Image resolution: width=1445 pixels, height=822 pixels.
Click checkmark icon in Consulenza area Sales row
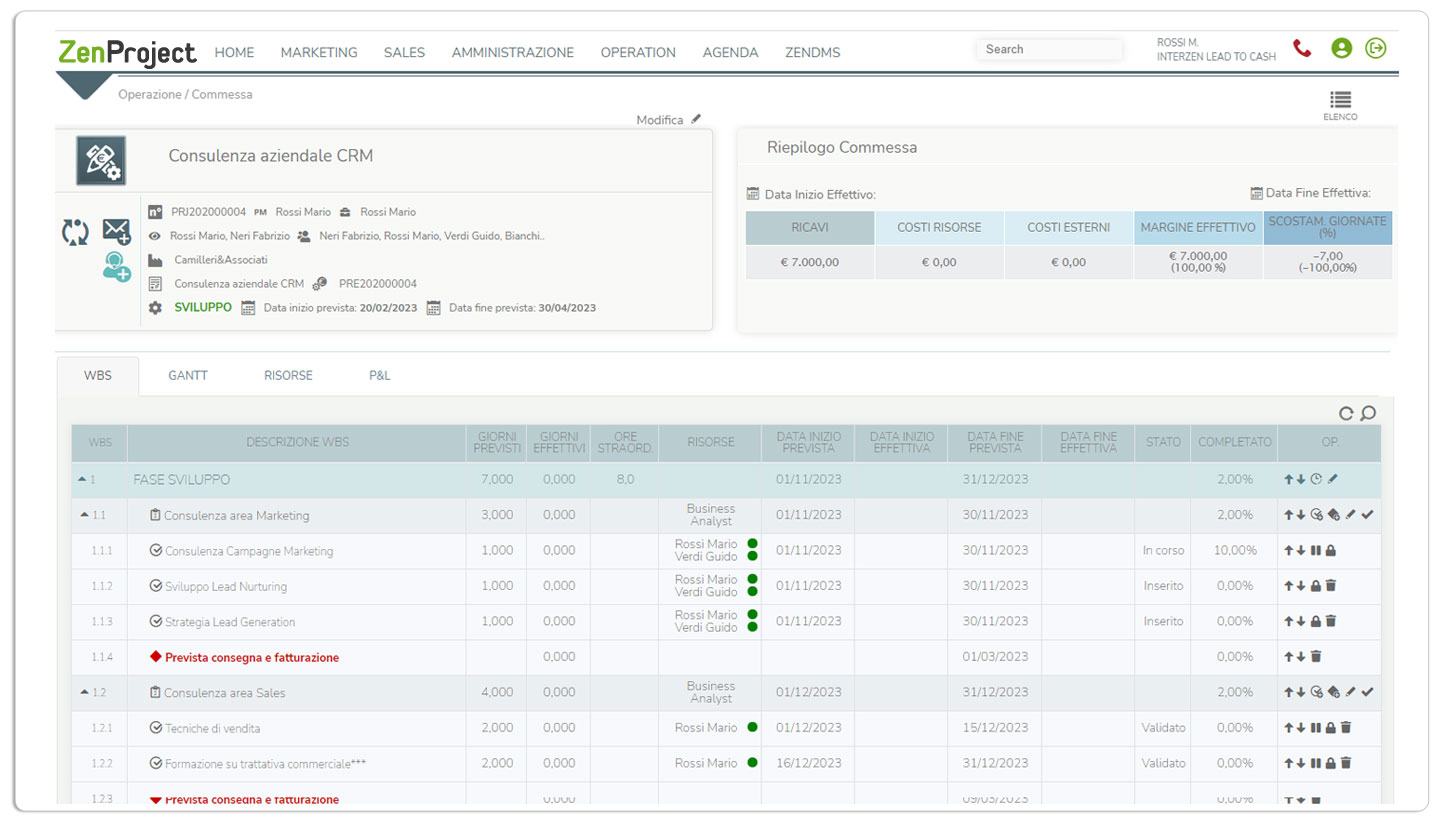[1367, 692]
